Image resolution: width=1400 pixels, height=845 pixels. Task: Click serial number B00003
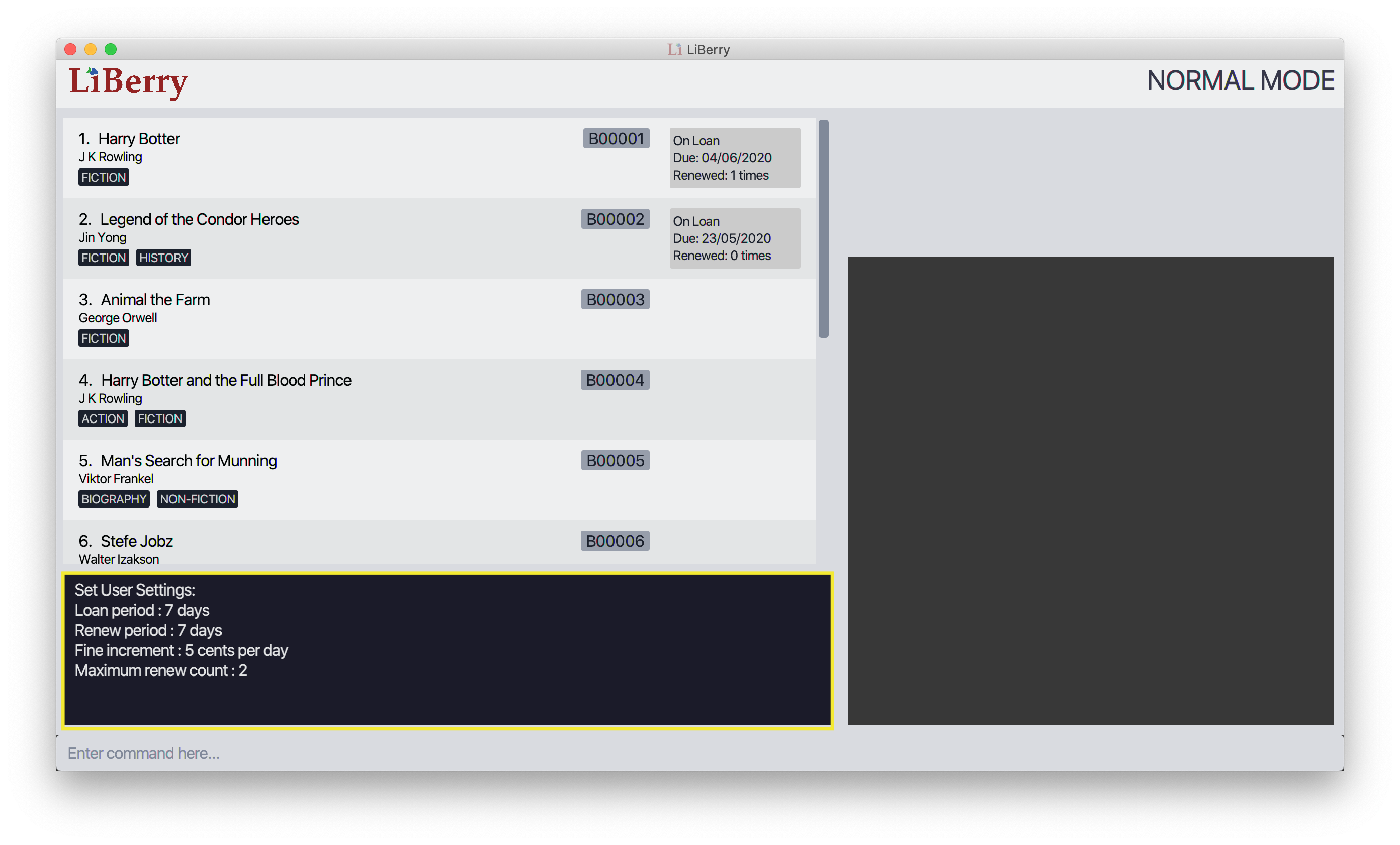(x=616, y=299)
